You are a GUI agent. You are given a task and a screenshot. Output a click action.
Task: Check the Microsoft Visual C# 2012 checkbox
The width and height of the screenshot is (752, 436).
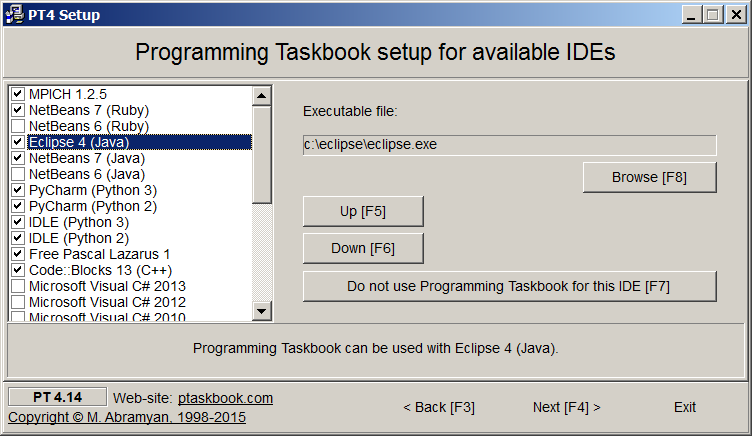18,302
